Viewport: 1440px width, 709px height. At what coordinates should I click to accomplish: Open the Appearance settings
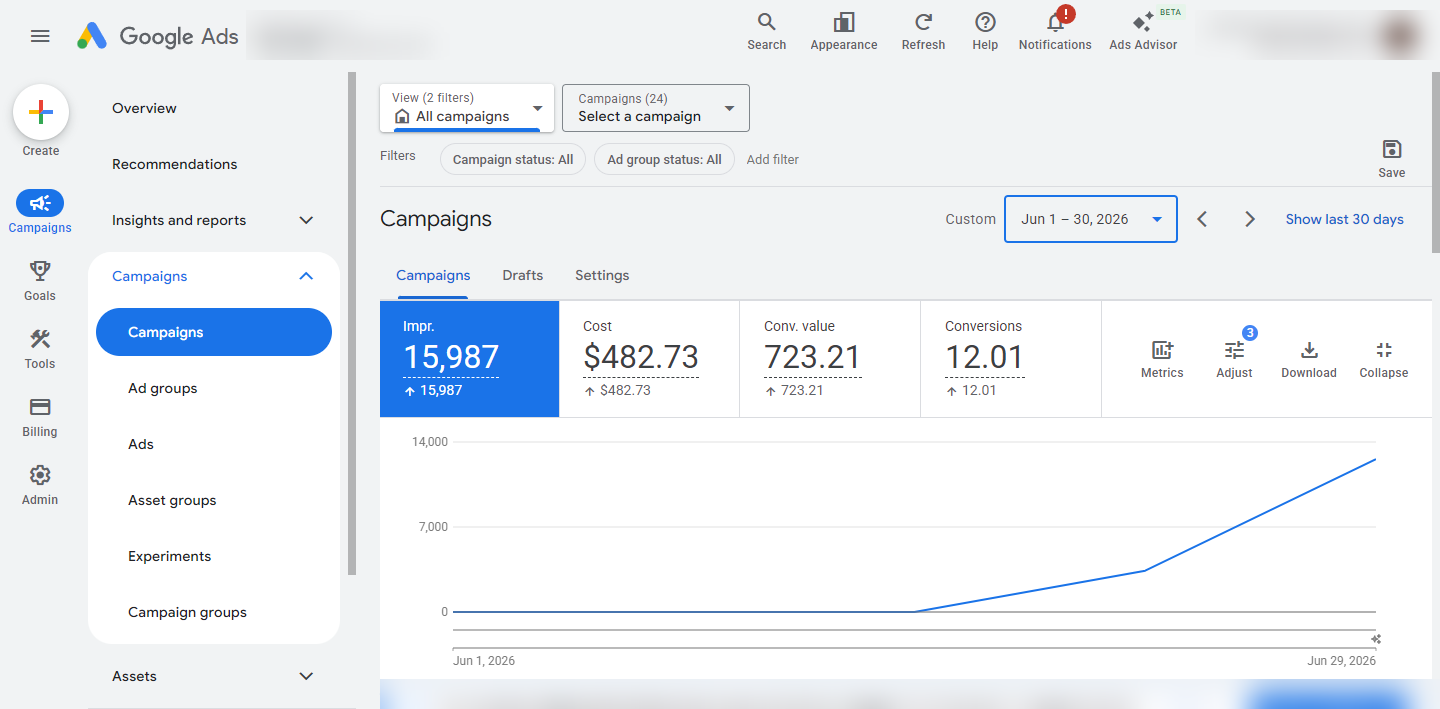[x=844, y=32]
